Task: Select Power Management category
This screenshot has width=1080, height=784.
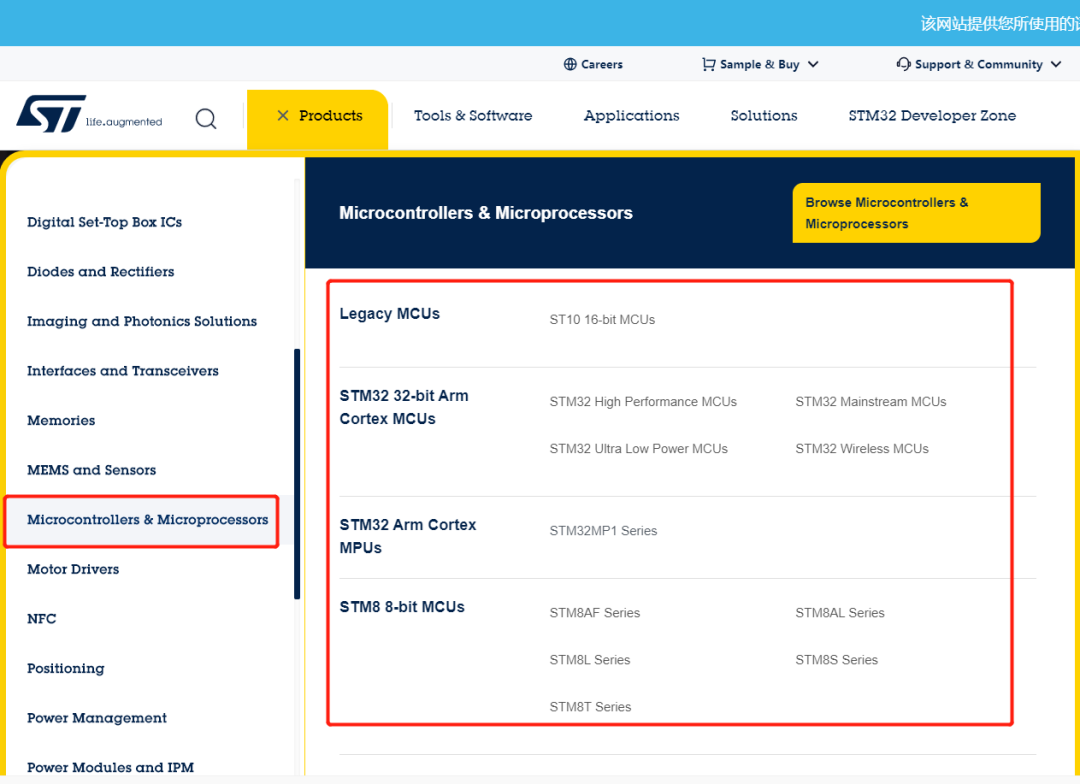Action: point(96,718)
